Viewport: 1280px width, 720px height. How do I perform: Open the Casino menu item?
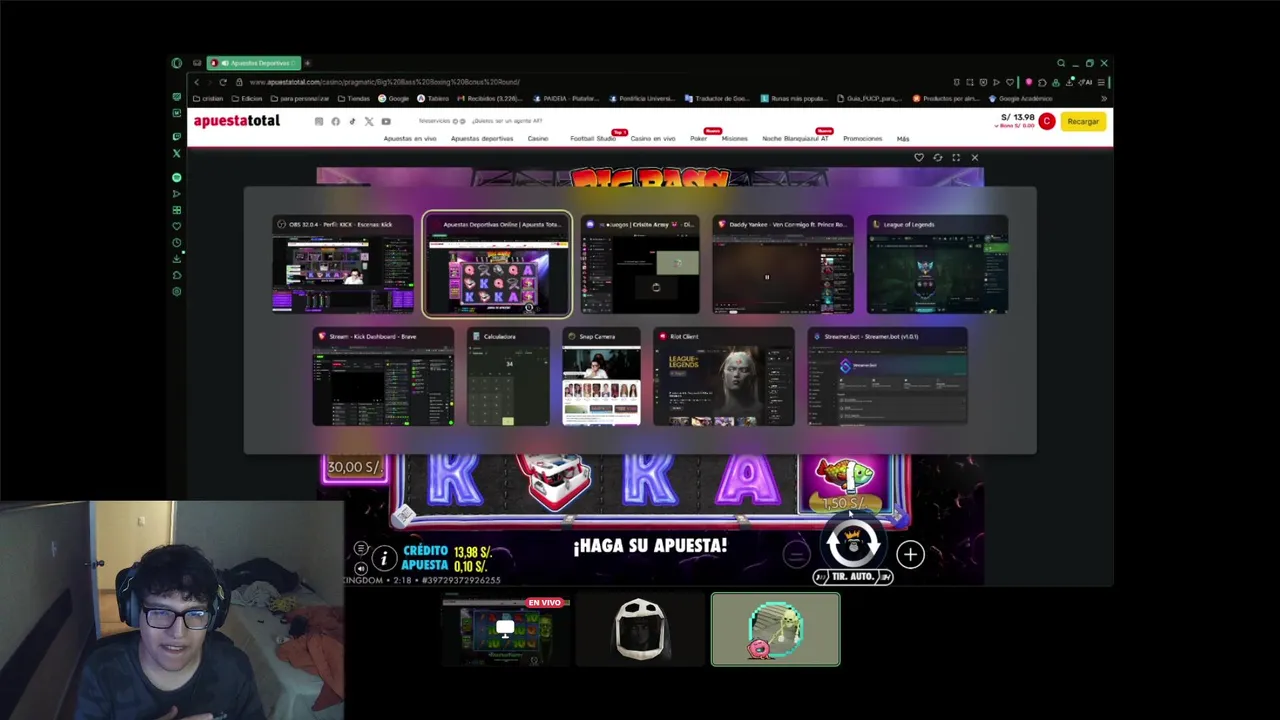pyautogui.click(x=538, y=139)
